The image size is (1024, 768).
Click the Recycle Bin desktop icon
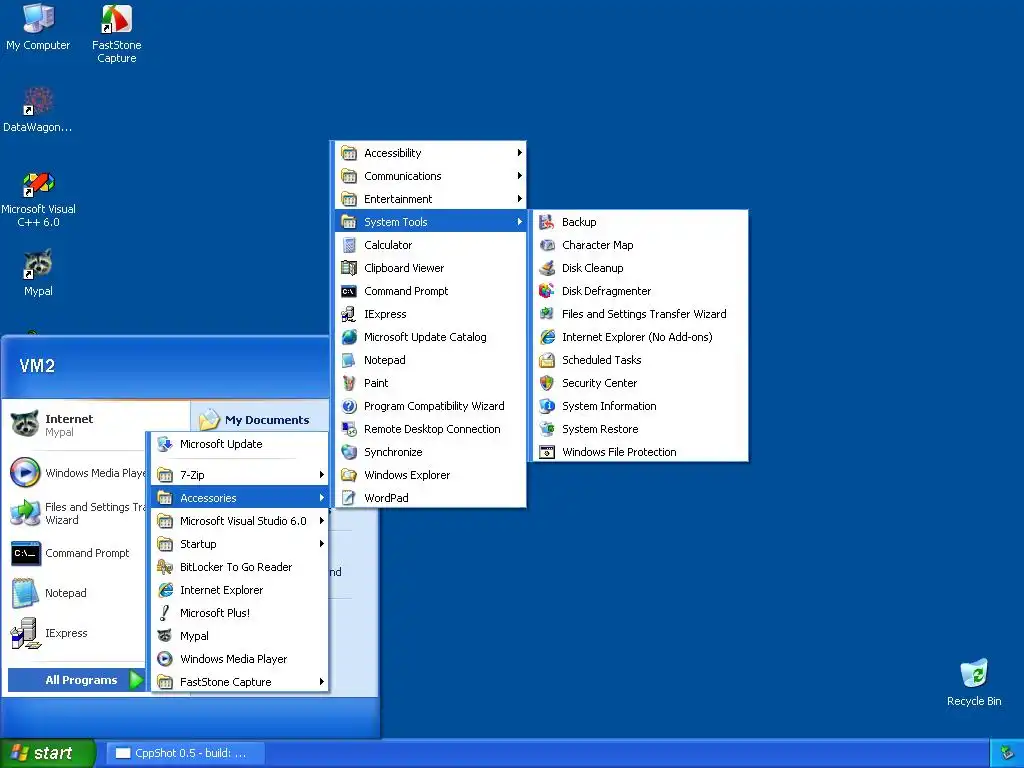click(x=974, y=674)
